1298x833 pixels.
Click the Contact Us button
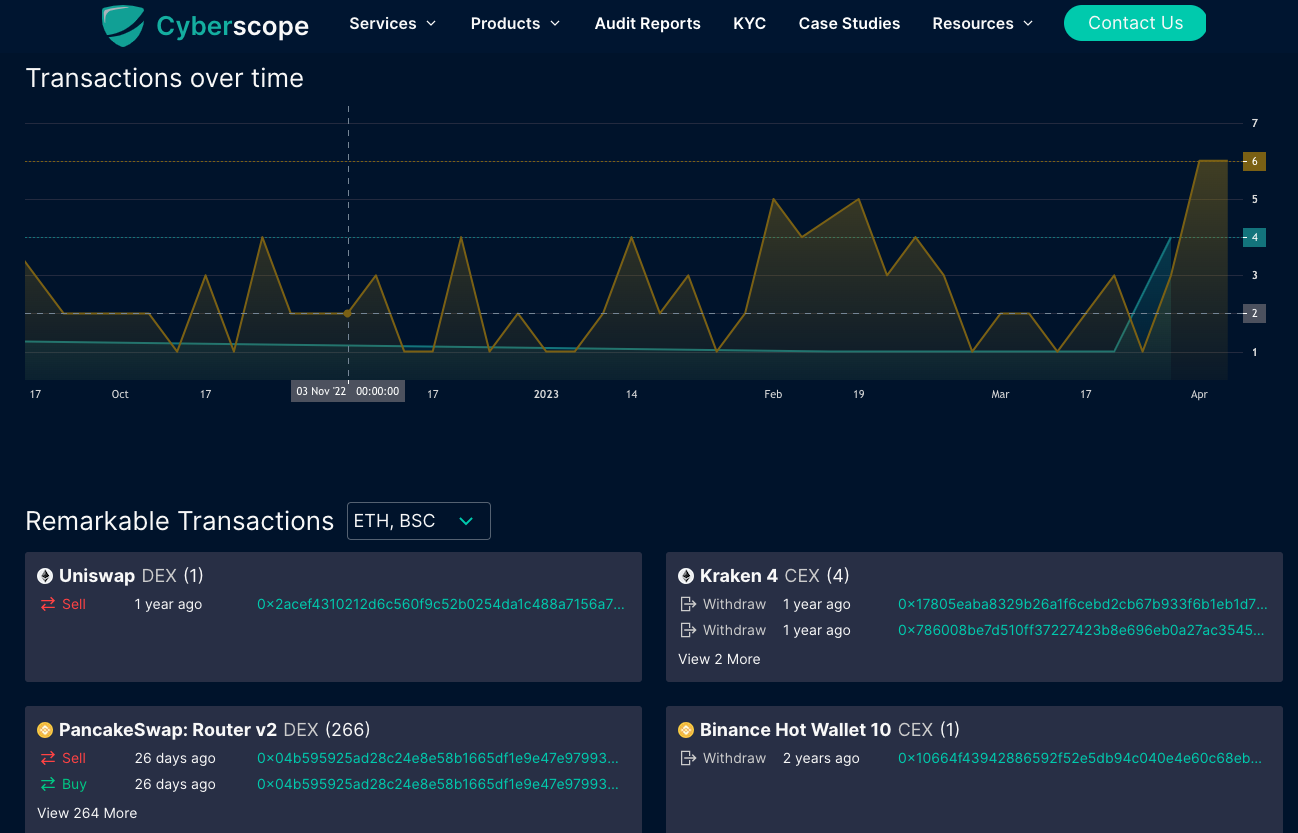point(1135,23)
